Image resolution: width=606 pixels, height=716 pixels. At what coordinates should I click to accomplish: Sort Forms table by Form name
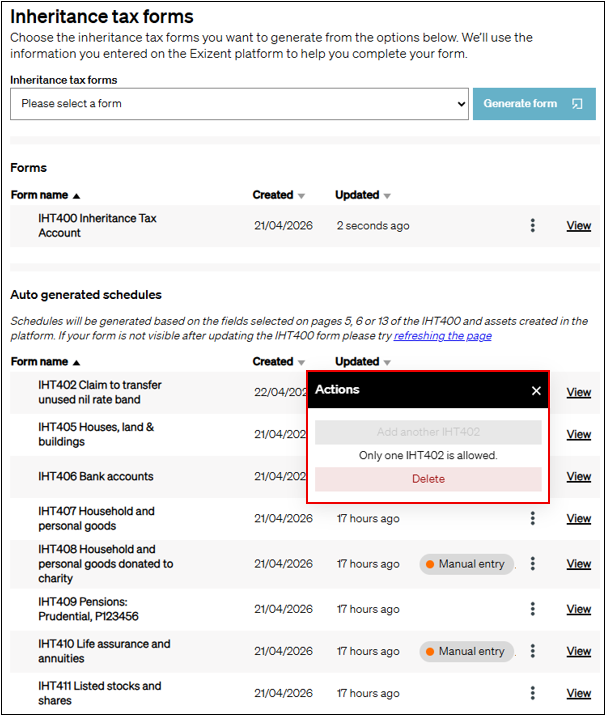46,196
